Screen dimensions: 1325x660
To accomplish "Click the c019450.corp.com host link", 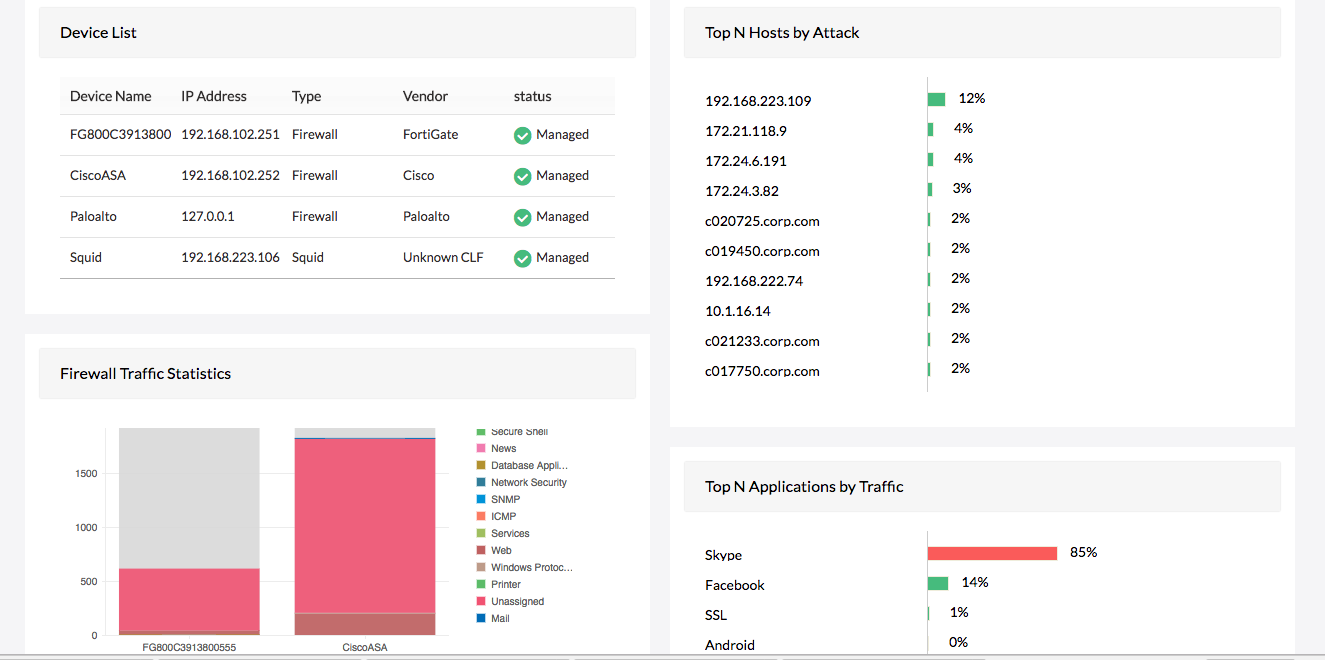I will [x=762, y=251].
